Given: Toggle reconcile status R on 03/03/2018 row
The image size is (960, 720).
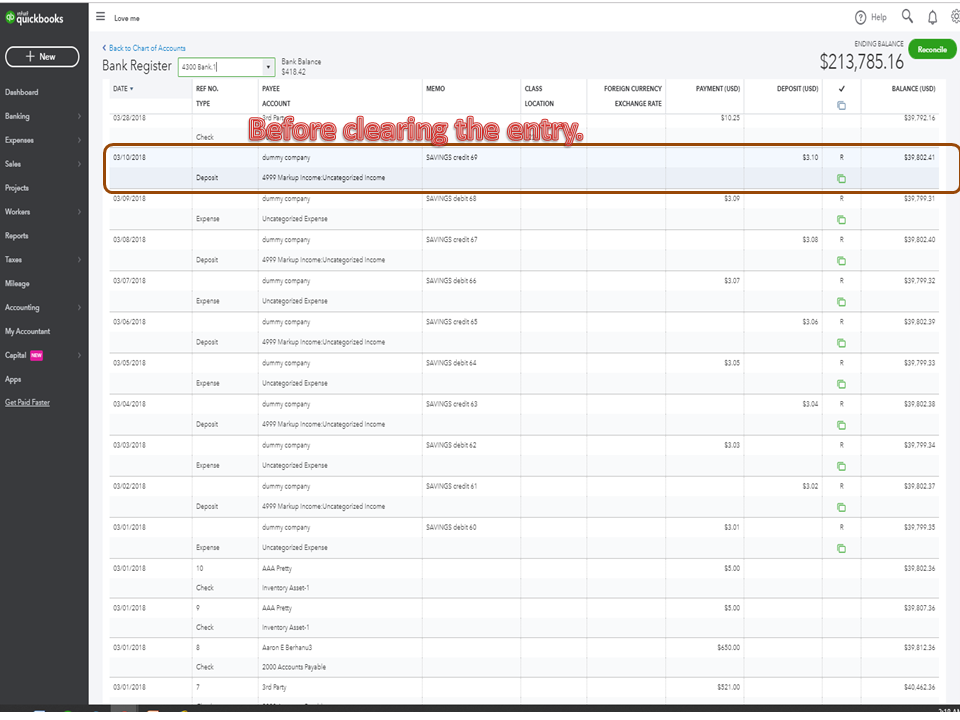Looking at the screenshot, I should (841, 444).
